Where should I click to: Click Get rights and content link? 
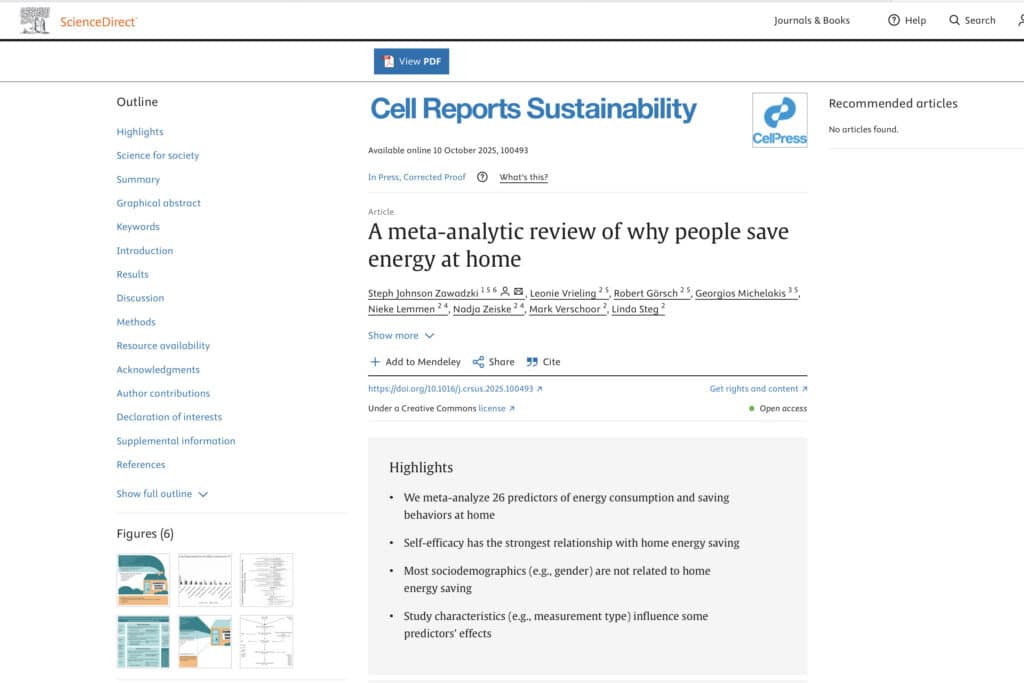758,388
